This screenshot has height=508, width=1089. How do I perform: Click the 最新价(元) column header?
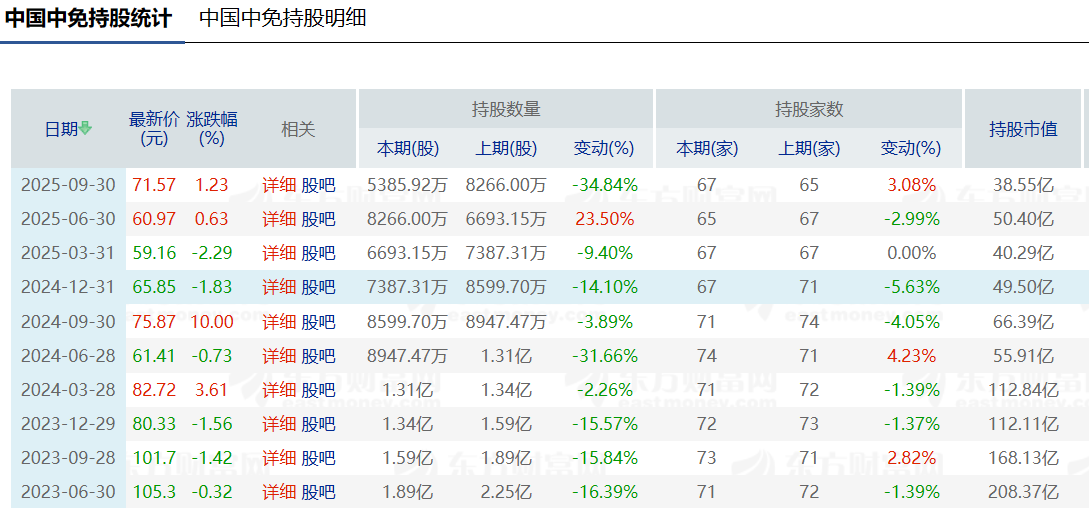(154, 129)
